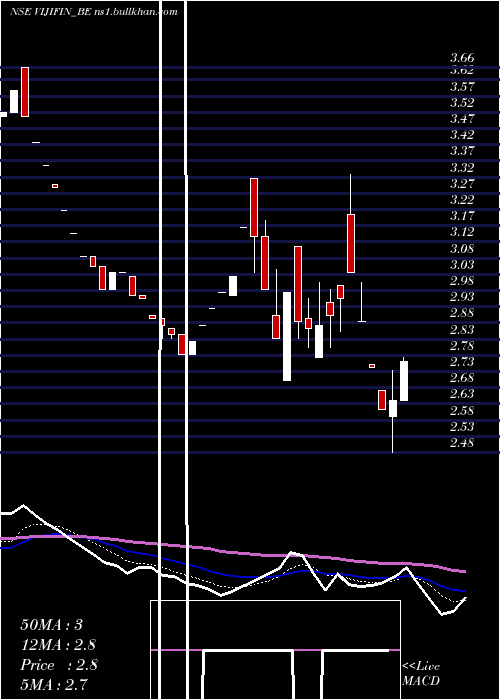Click the long white candle bottoming near 2.68

tap(287, 336)
